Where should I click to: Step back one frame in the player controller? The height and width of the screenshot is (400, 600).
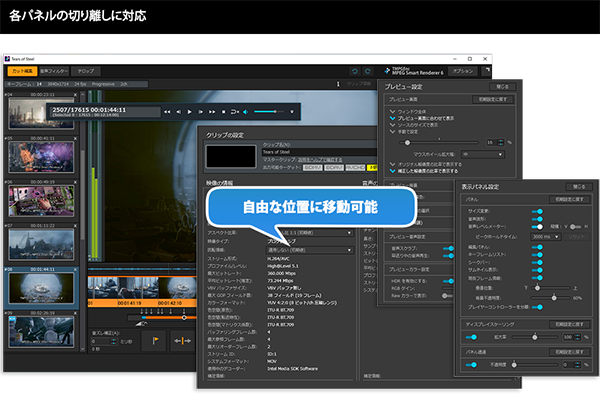[x=178, y=112]
